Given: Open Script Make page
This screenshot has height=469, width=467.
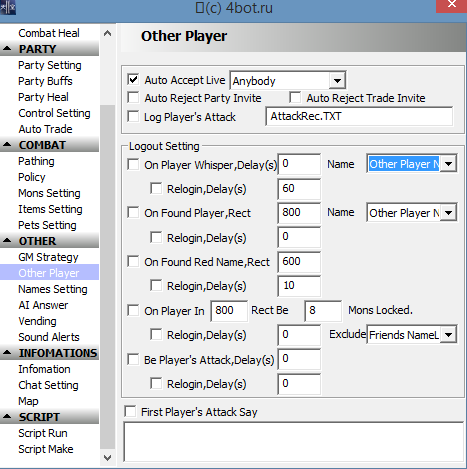Looking at the screenshot, I should pos(46,449).
